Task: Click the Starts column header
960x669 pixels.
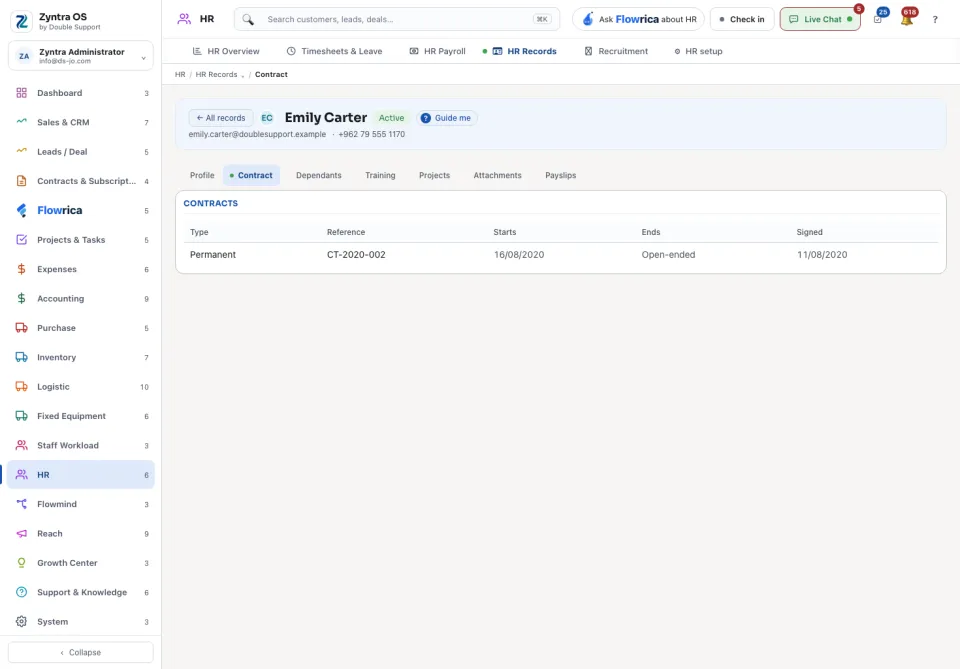Action: point(504,233)
